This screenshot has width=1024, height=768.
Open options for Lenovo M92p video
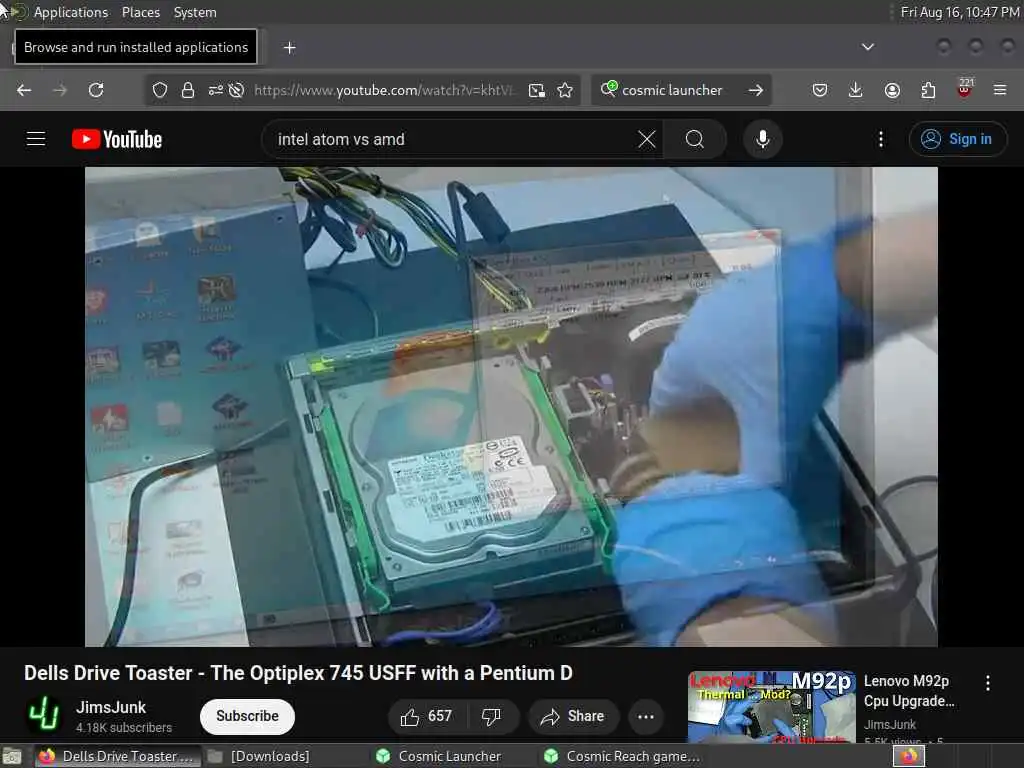[x=987, y=683]
